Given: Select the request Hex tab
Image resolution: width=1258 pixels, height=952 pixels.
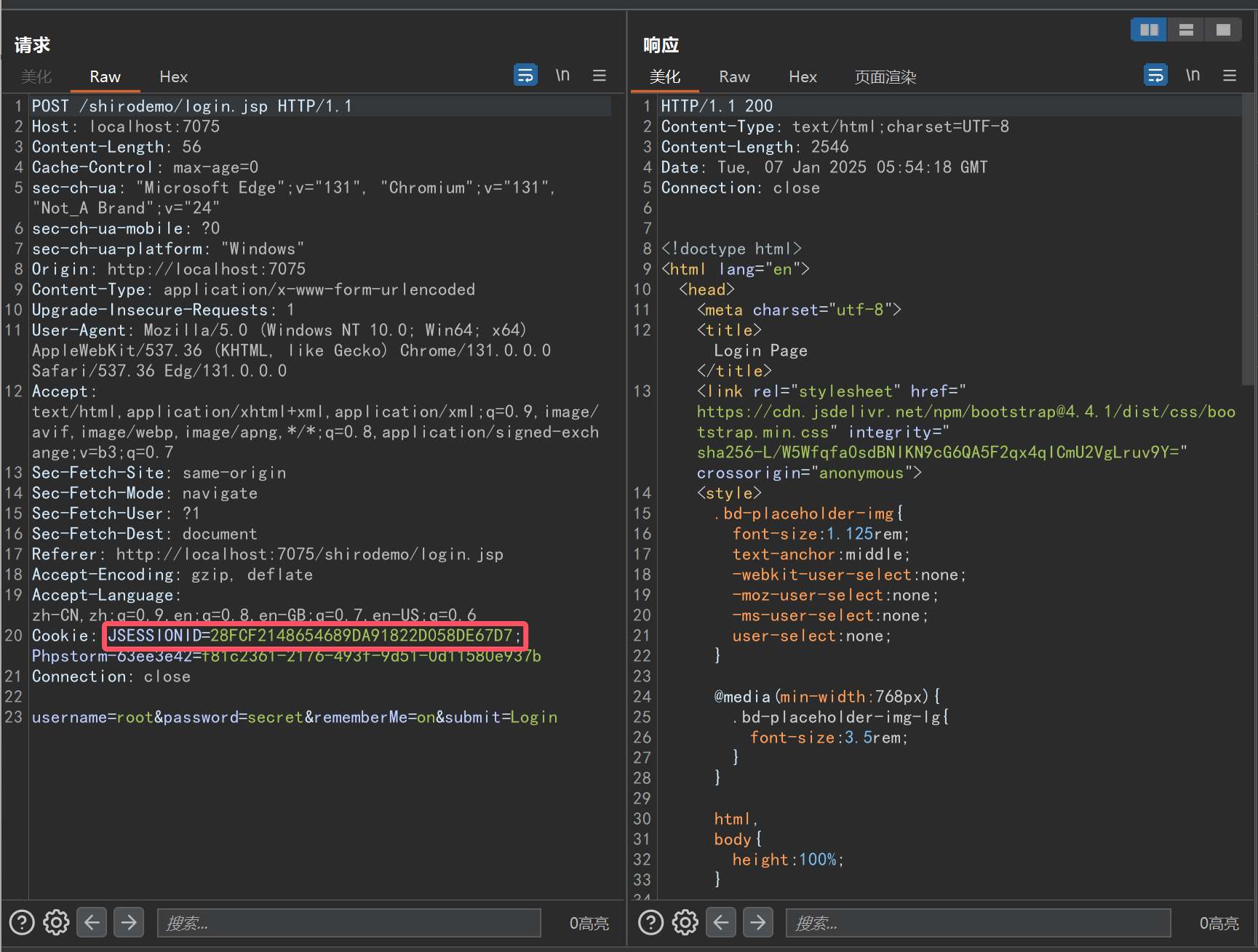Looking at the screenshot, I should pos(173,77).
